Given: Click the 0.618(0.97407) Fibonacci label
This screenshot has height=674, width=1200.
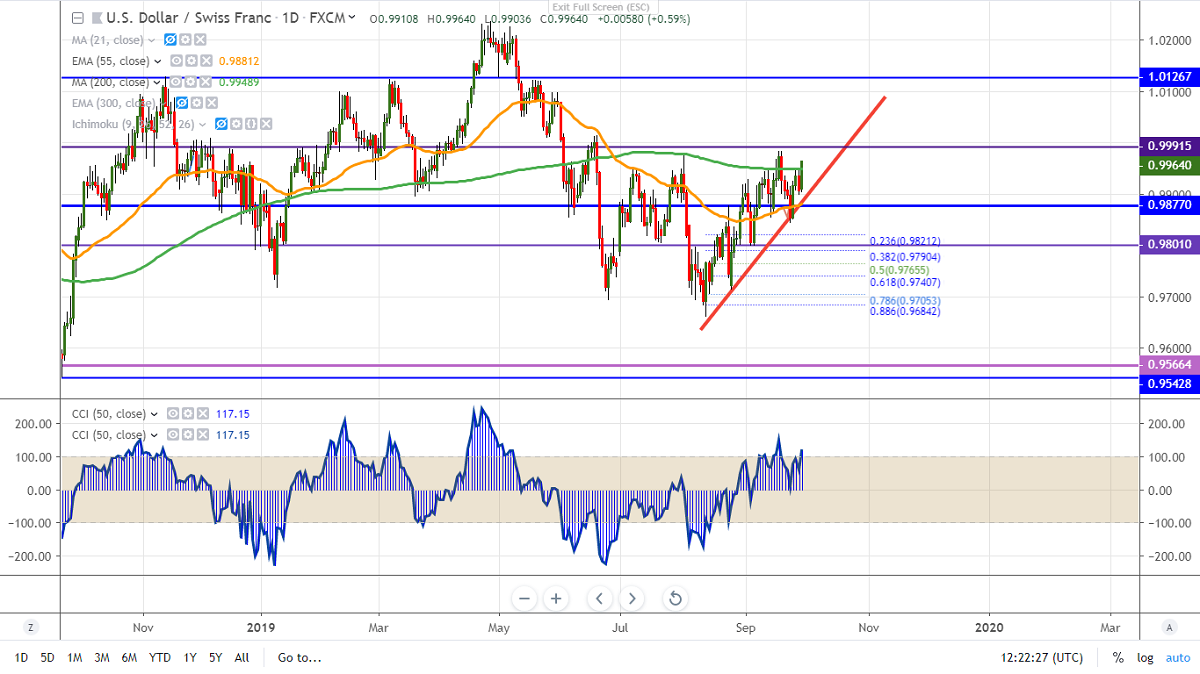Looking at the screenshot, I should (x=906, y=283).
